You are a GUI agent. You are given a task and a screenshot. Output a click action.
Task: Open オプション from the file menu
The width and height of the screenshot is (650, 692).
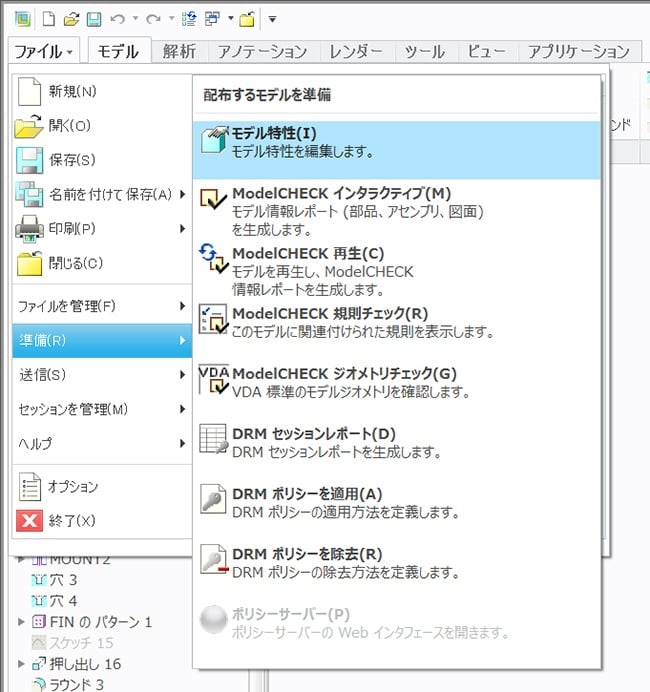pyautogui.click(x=73, y=487)
